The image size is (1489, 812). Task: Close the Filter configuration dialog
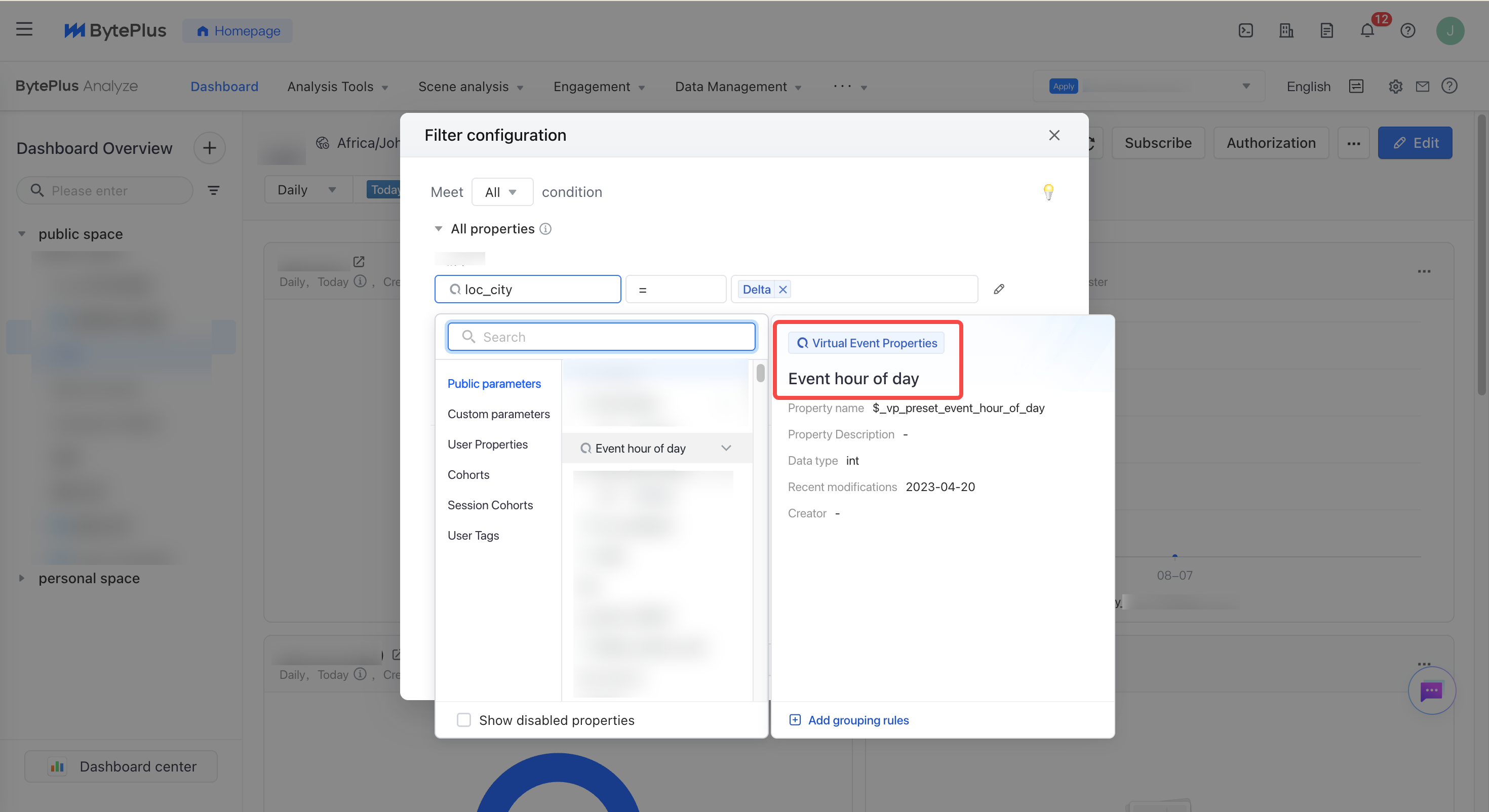(1054, 135)
